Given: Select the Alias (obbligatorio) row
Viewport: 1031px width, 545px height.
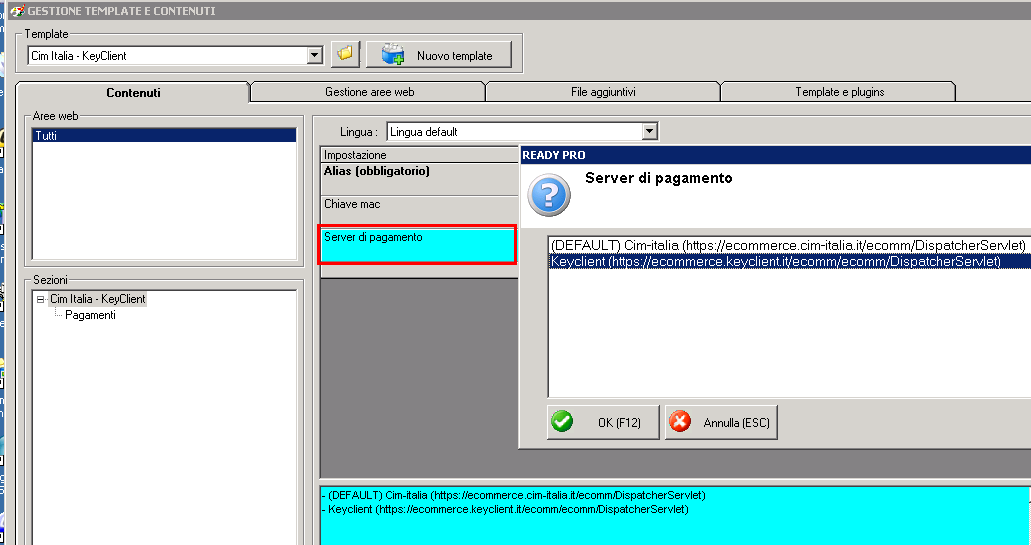Looking at the screenshot, I should click(x=420, y=178).
